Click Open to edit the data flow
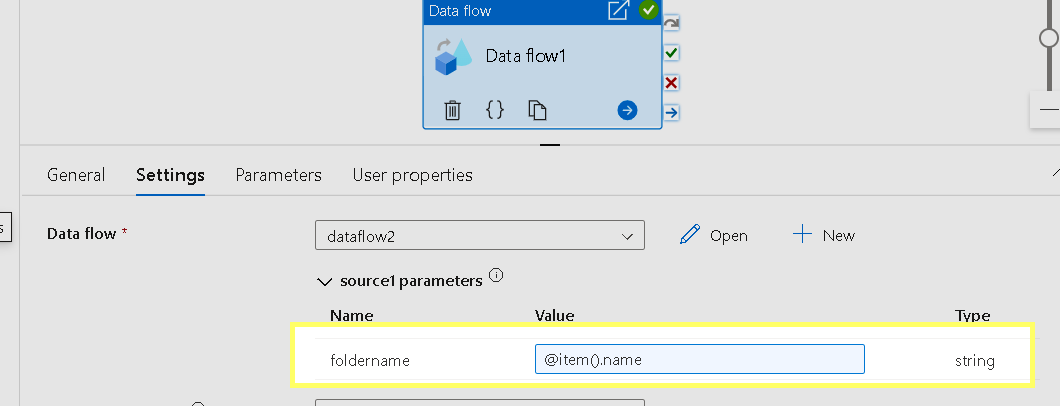The height and width of the screenshot is (406, 1060). 714,236
